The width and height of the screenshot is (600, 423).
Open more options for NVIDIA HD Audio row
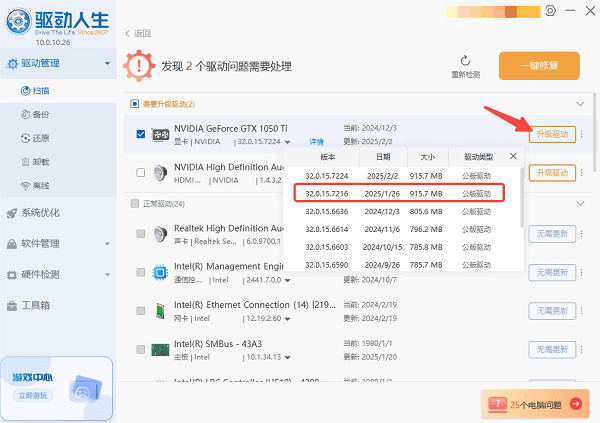[x=582, y=173]
